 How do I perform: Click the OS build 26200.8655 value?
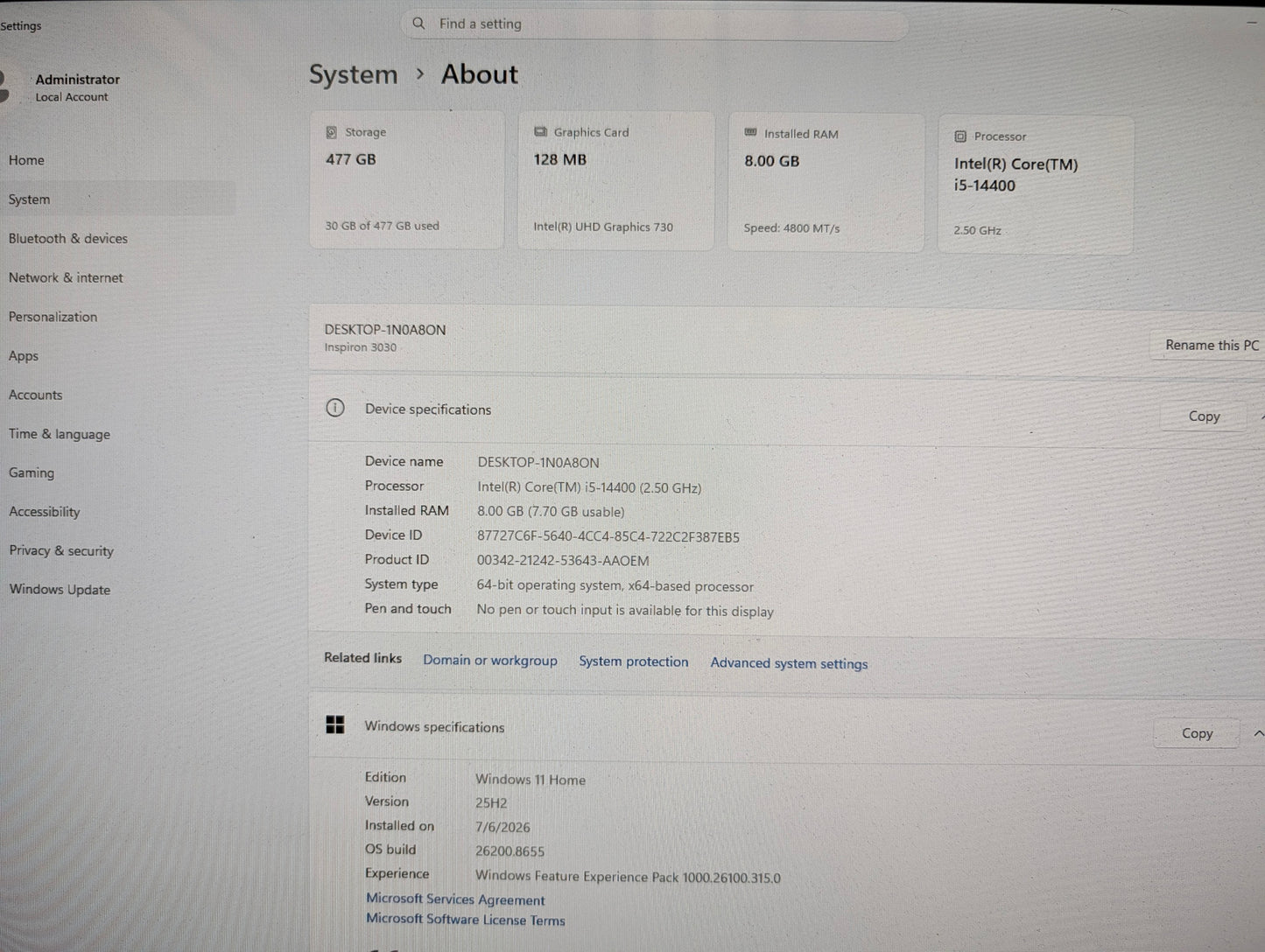[510, 850]
